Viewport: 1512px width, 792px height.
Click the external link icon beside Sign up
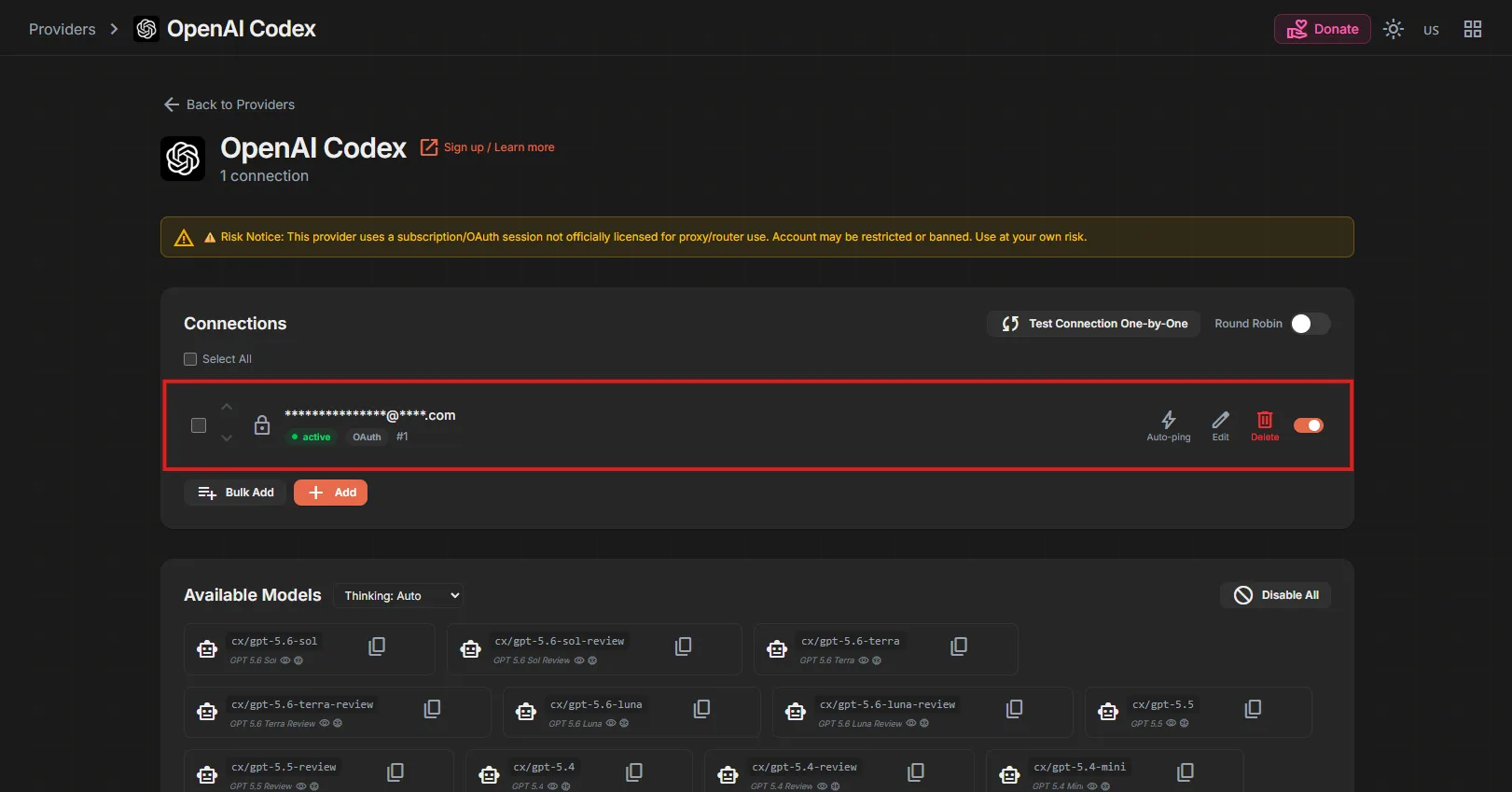pos(429,147)
